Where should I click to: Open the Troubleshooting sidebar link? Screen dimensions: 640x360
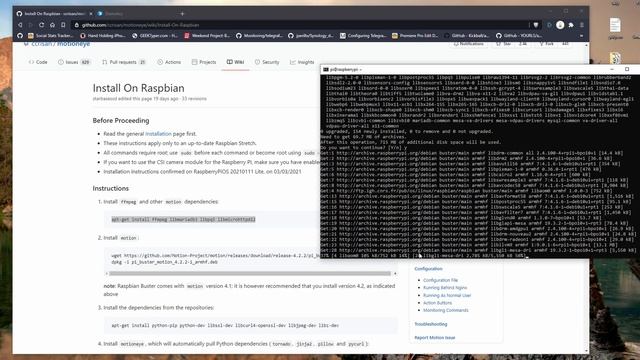pos(431,324)
